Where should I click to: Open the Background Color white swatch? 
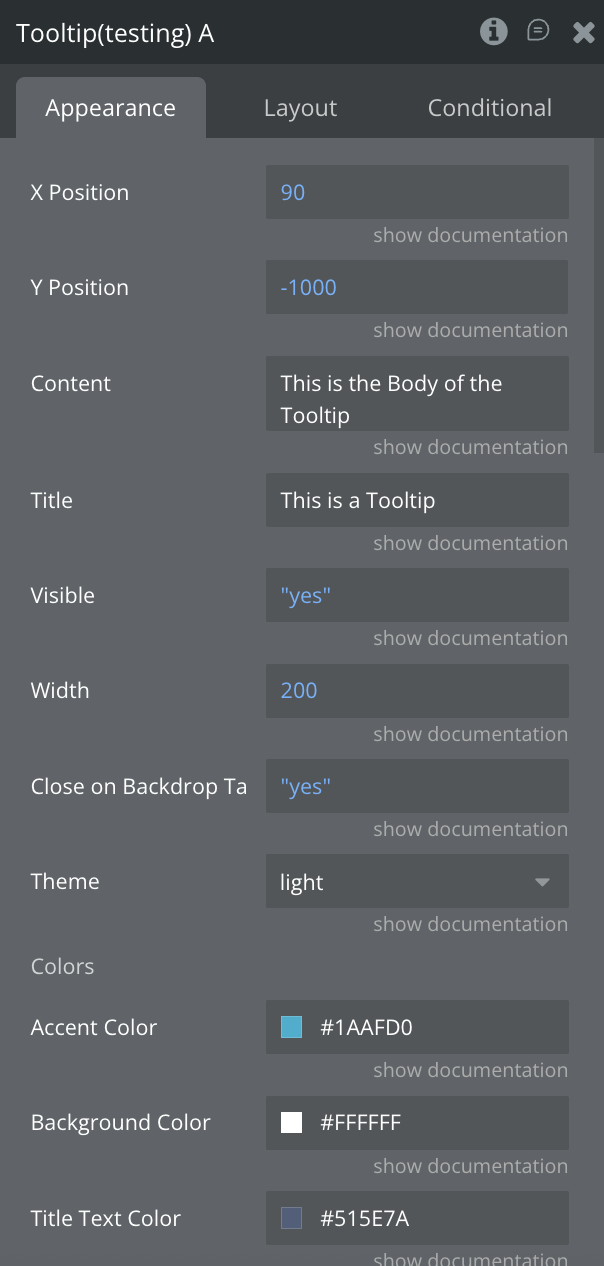[x=291, y=1123]
